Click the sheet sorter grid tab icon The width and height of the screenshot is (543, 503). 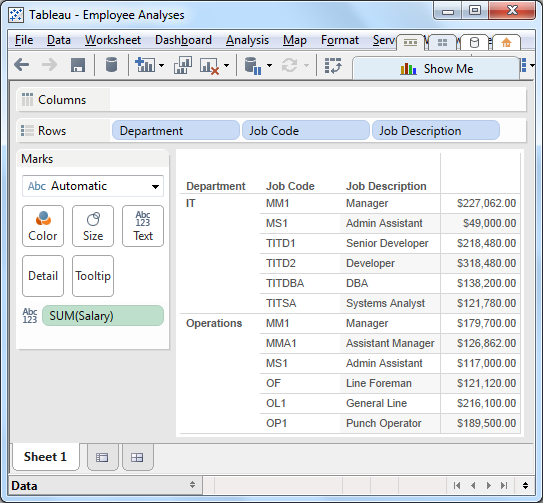pos(443,43)
